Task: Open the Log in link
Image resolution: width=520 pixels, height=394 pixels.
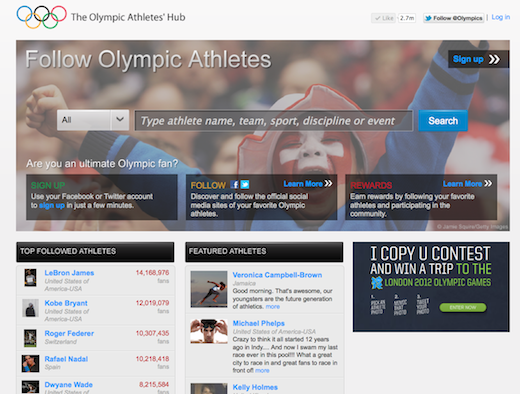Action: tap(501, 17)
